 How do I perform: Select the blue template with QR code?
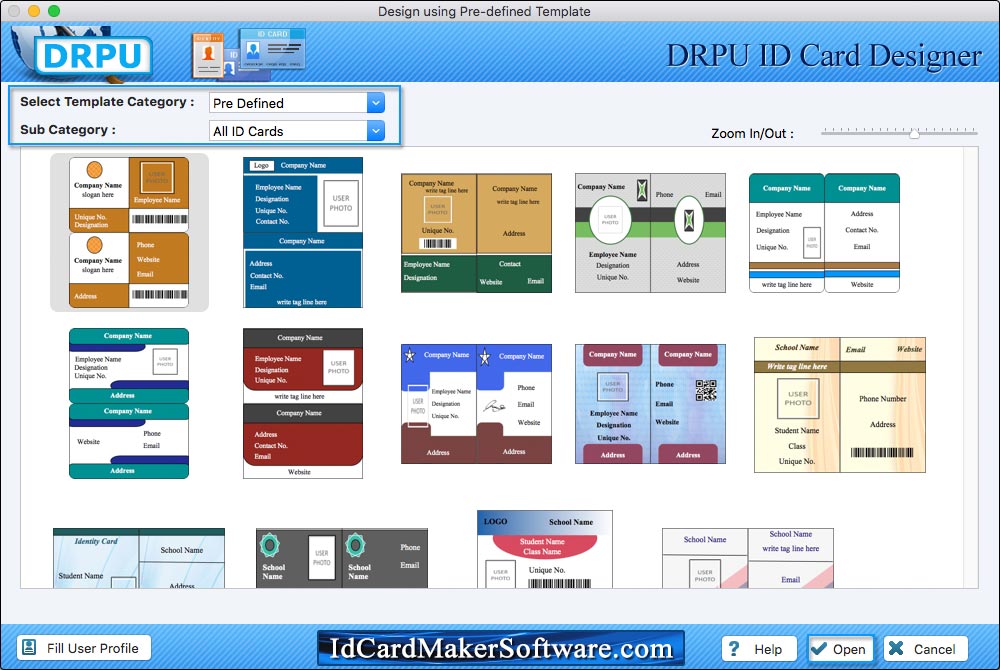point(651,404)
